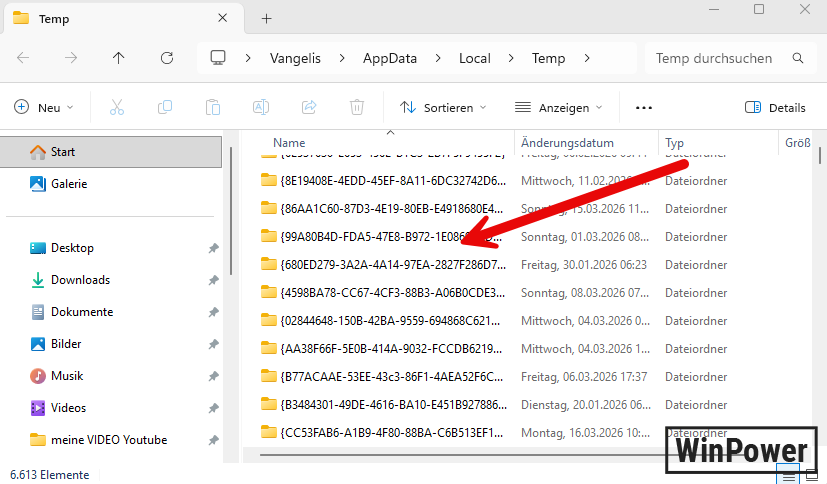This screenshot has width=827, height=484.
Task: Open the Neu dropdown menu
Action: coord(43,108)
